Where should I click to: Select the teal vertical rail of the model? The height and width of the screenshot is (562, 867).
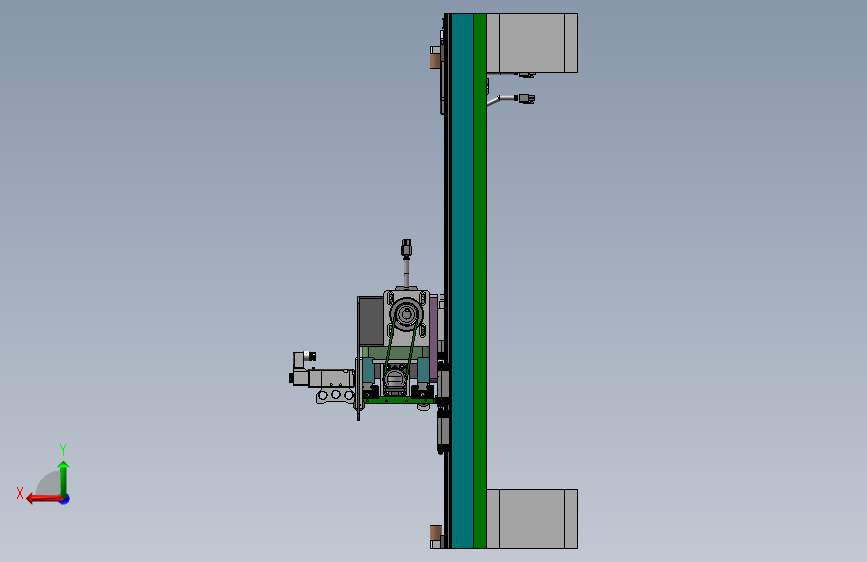click(x=462, y=281)
